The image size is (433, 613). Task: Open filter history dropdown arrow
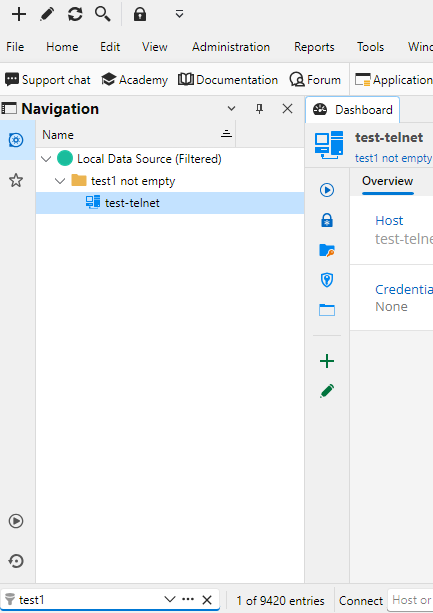click(x=170, y=599)
